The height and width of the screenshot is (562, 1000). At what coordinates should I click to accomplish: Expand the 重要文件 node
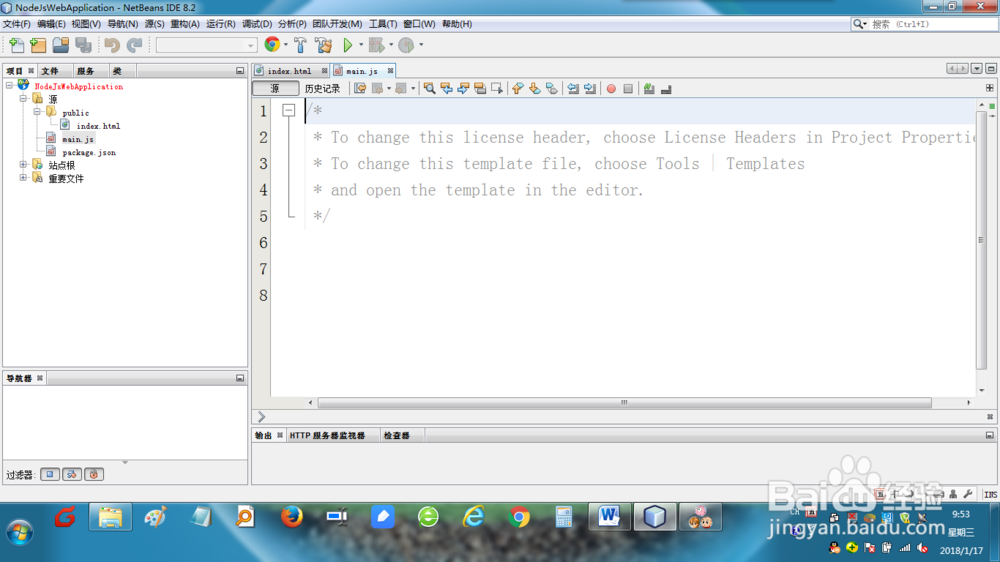(x=24, y=178)
